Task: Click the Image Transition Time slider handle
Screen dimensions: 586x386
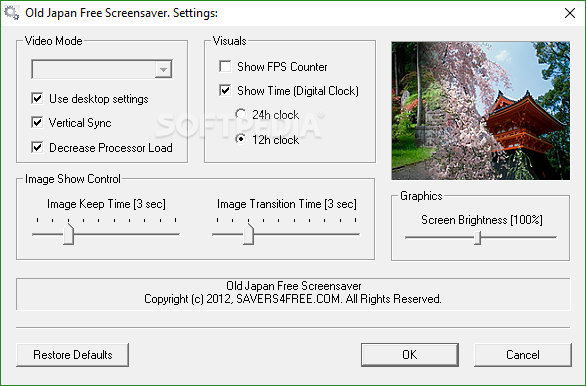Action: pos(249,234)
